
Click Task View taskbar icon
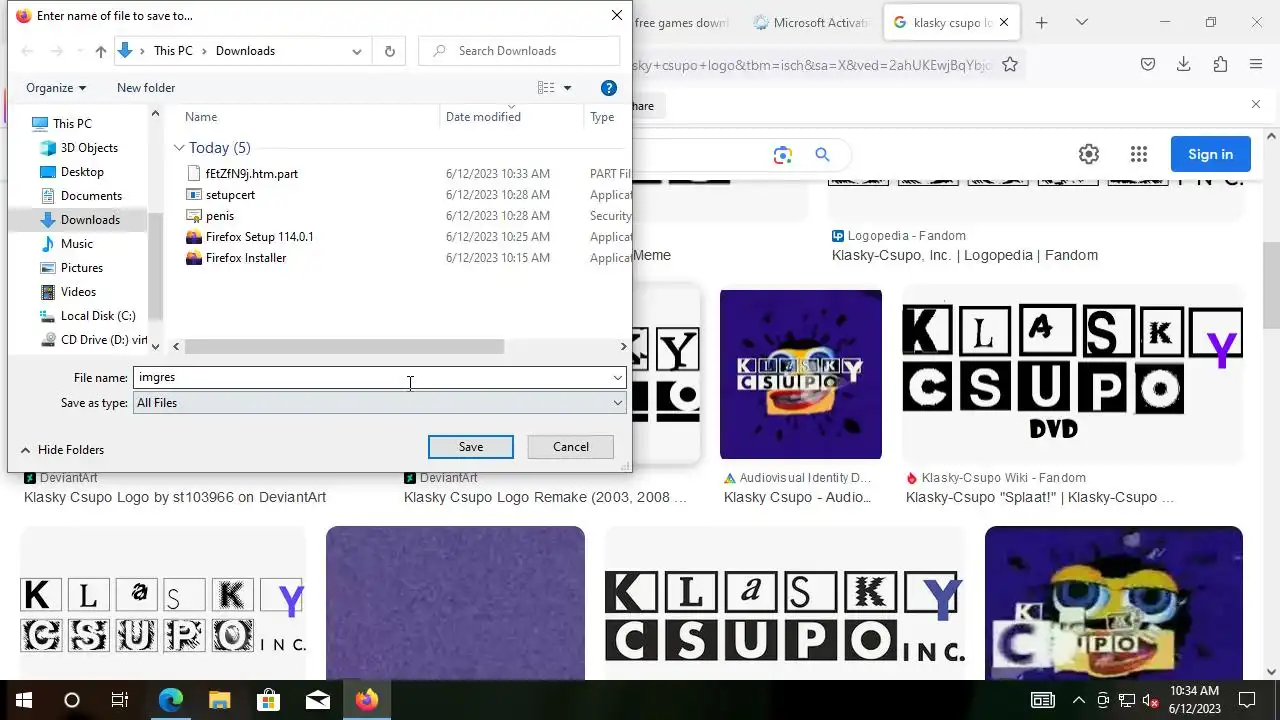pos(120,700)
